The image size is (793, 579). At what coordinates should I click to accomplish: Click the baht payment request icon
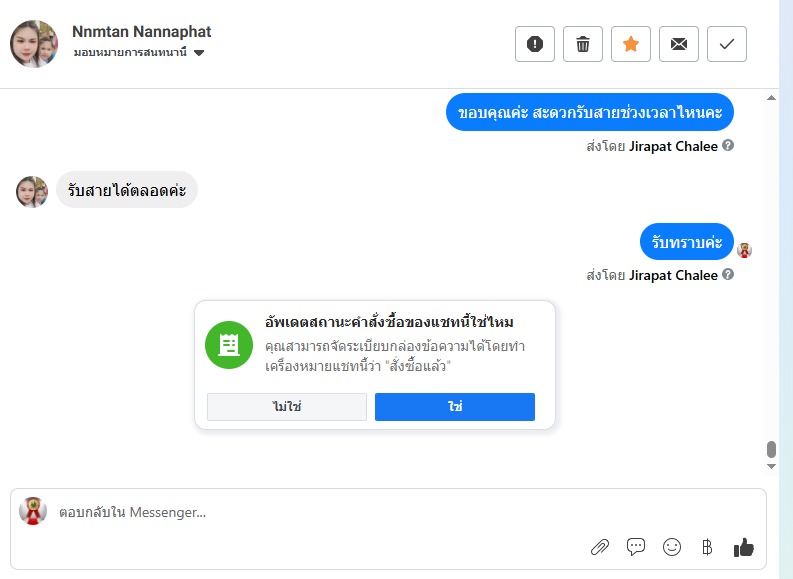[708, 547]
